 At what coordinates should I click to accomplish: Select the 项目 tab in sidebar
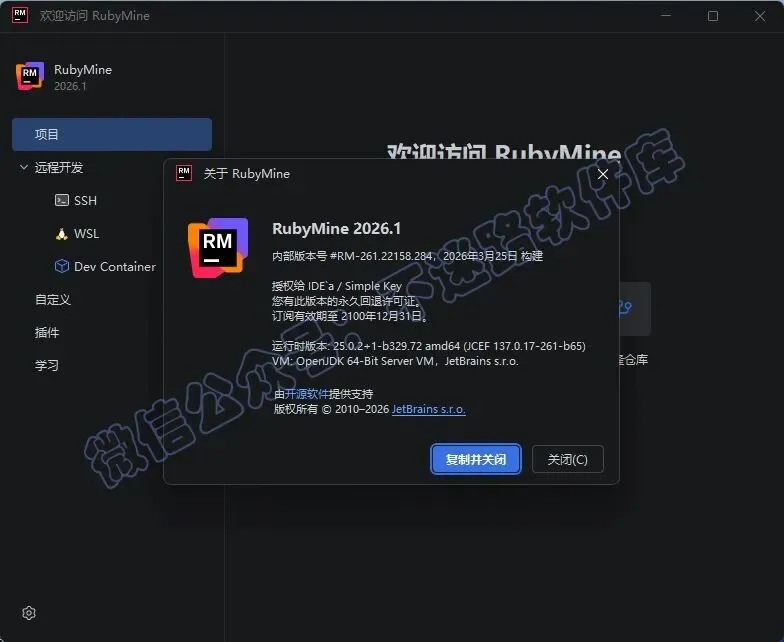(x=112, y=134)
